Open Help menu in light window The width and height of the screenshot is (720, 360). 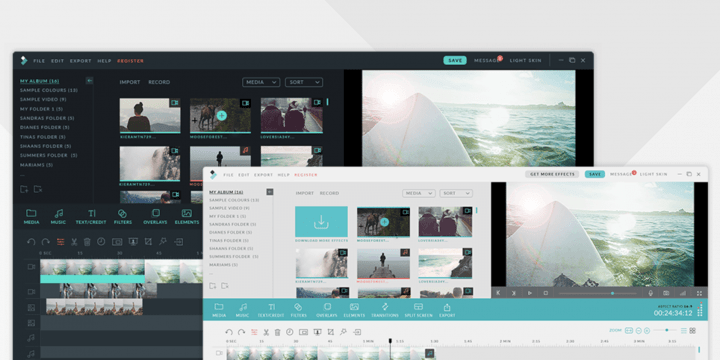[284, 175]
